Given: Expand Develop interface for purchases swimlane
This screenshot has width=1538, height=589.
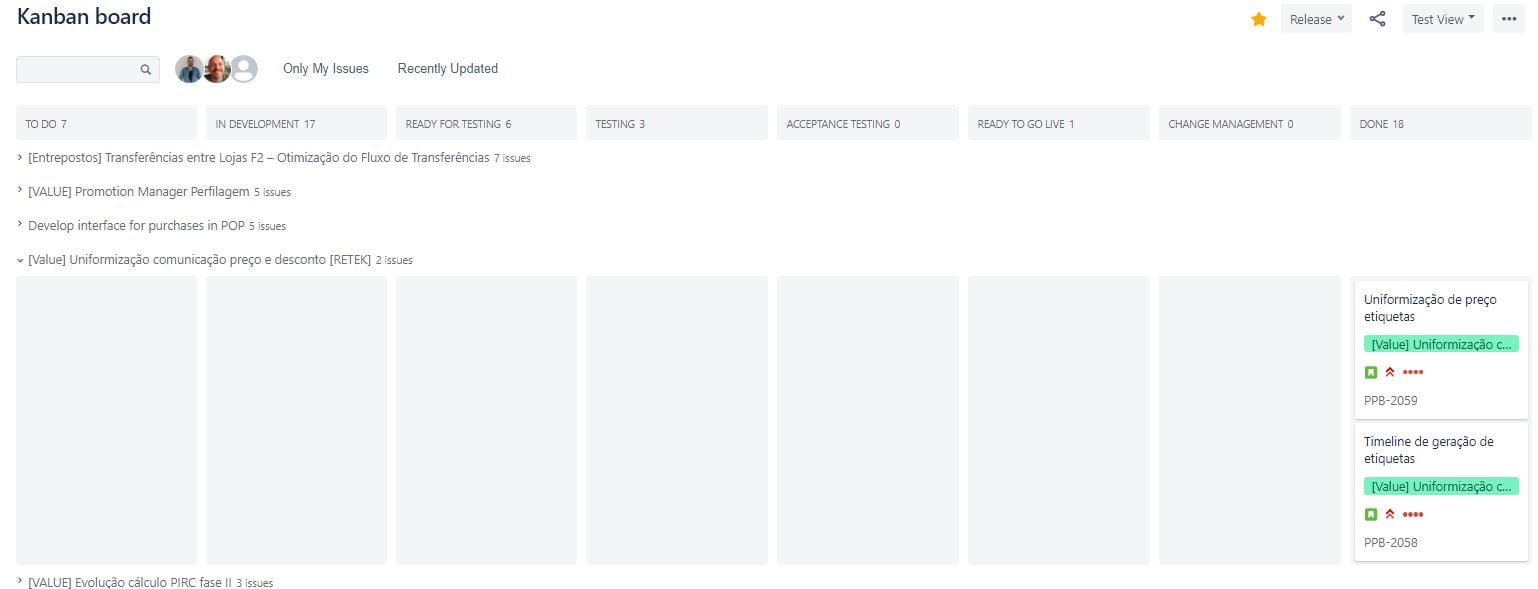Looking at the screenshot, I should 20,225.
